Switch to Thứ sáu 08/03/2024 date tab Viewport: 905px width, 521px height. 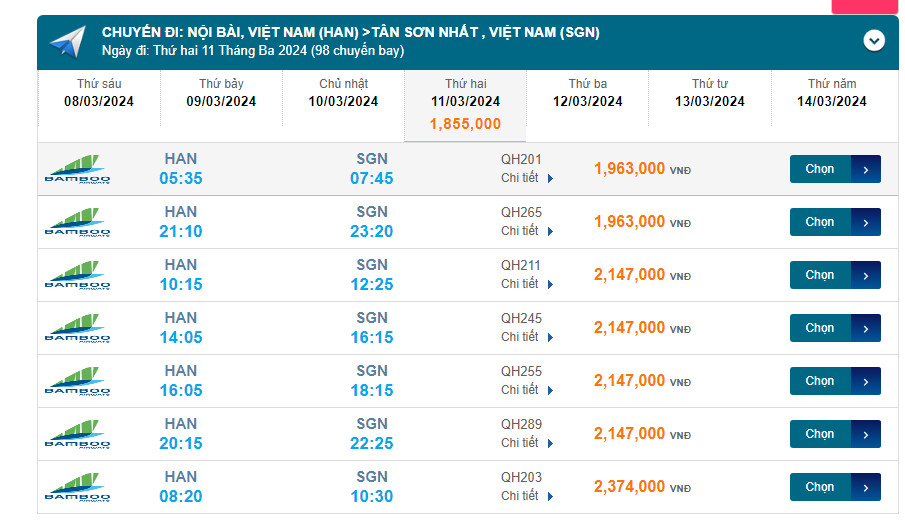coord(99,93)
